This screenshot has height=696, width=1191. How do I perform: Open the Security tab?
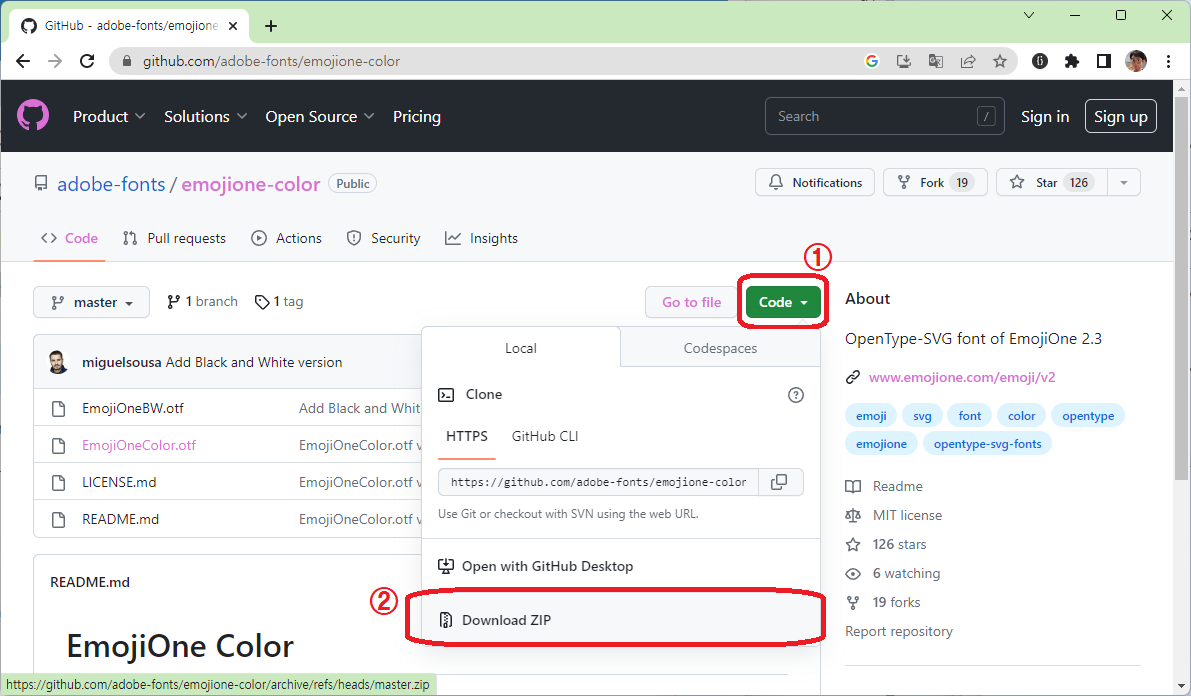coord(384,239)
